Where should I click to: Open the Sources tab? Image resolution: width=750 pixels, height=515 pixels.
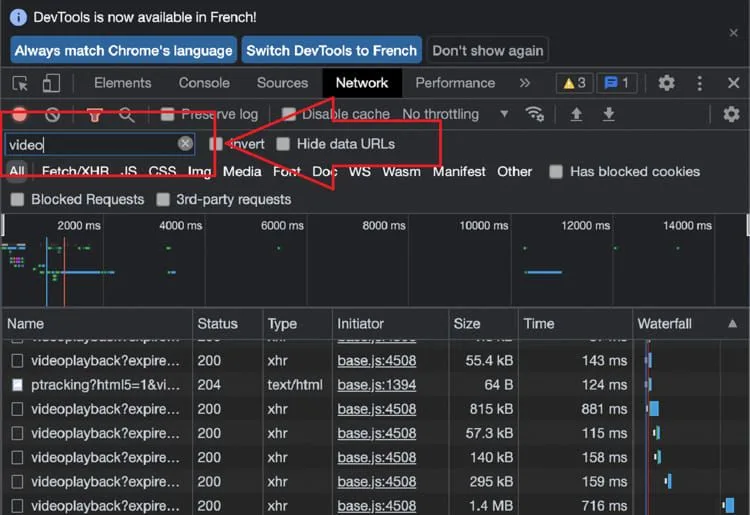[x=282, y=83]
